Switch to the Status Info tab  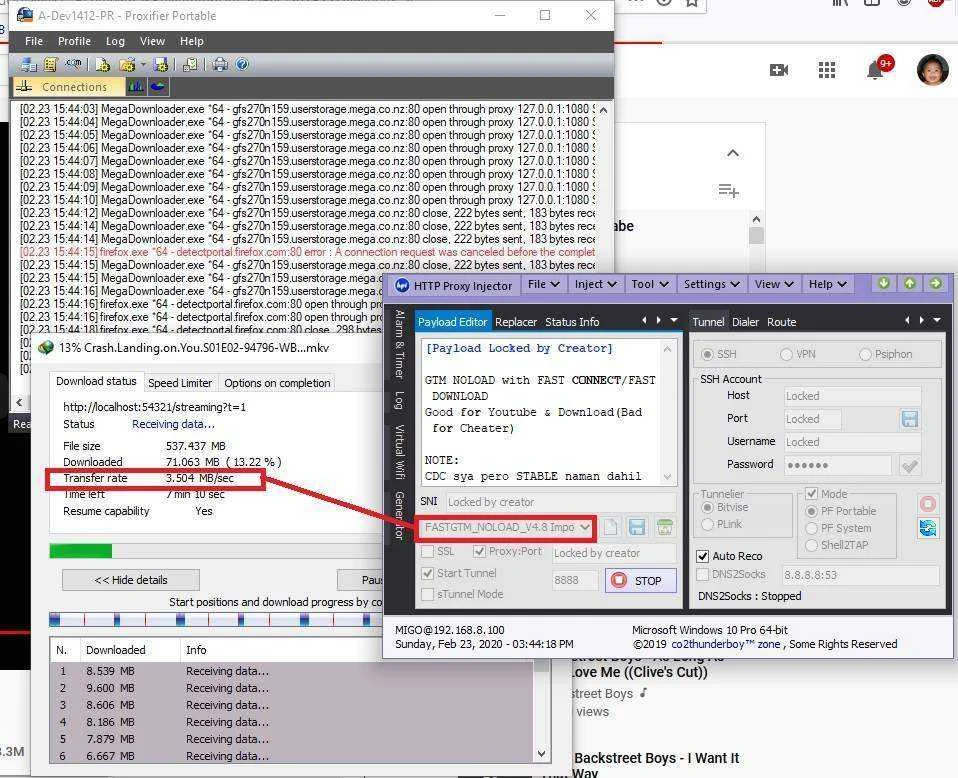[x=572, y=322]
